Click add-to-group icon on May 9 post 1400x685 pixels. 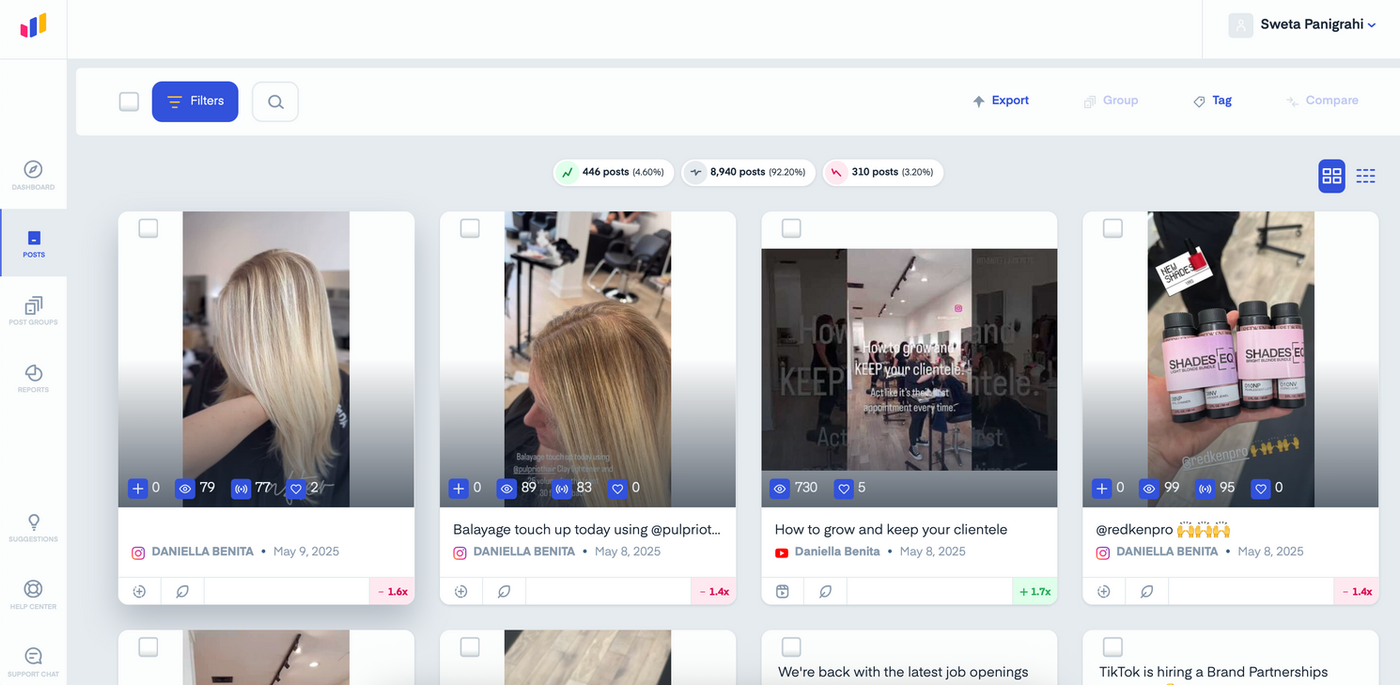pyautogui.click(x=140, y=591)
